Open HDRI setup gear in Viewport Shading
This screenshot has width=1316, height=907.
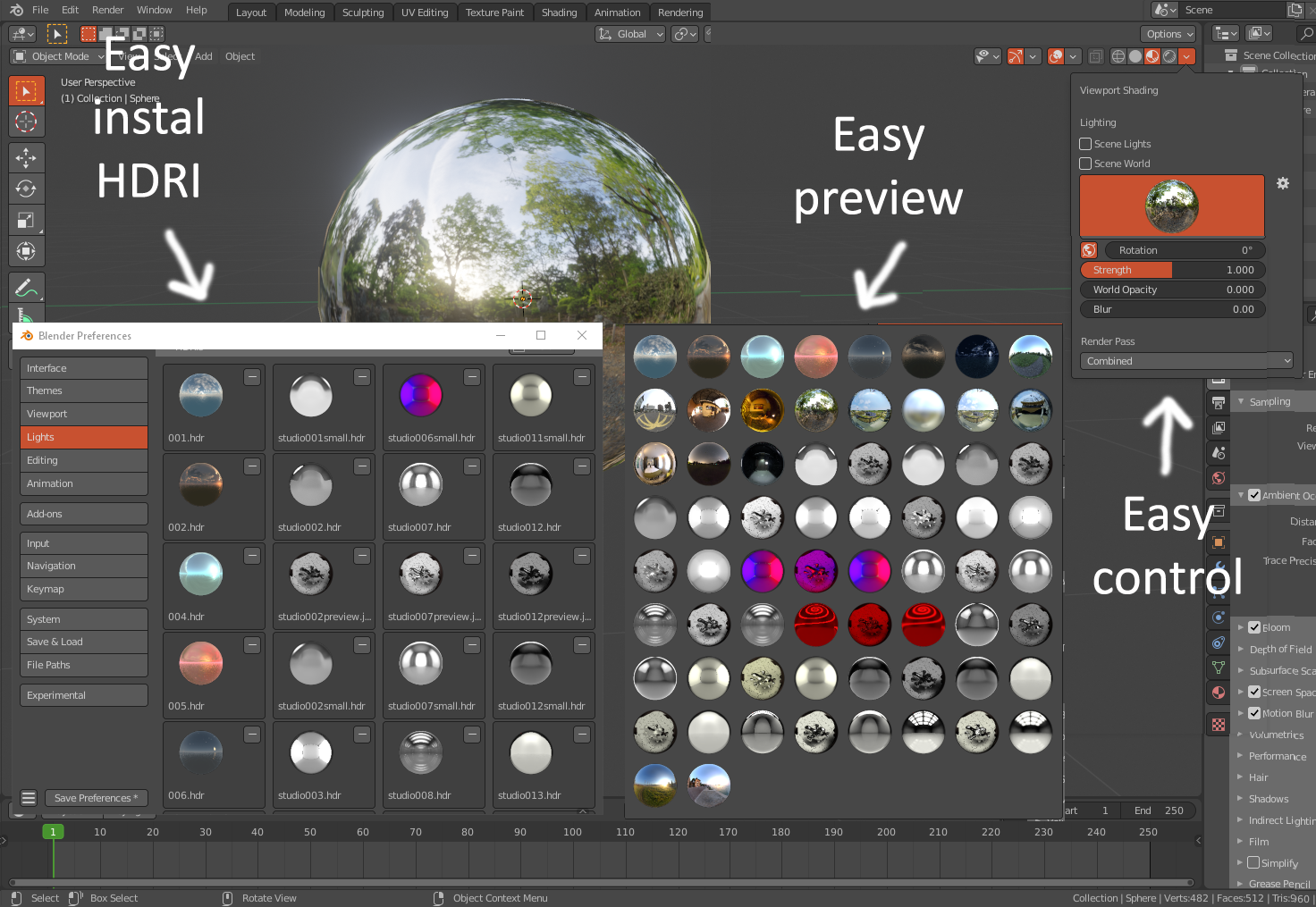coord(1283,183)
